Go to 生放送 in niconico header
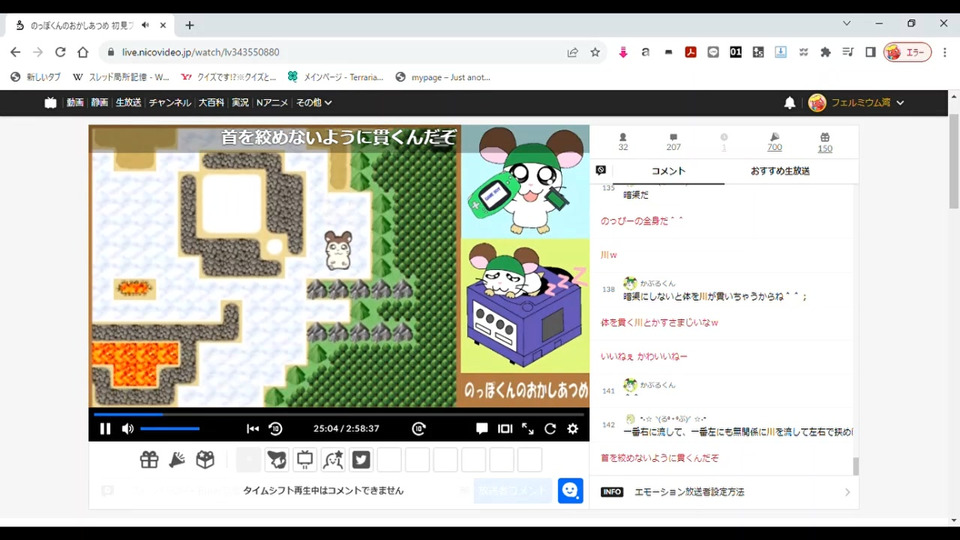 point(129,103)
